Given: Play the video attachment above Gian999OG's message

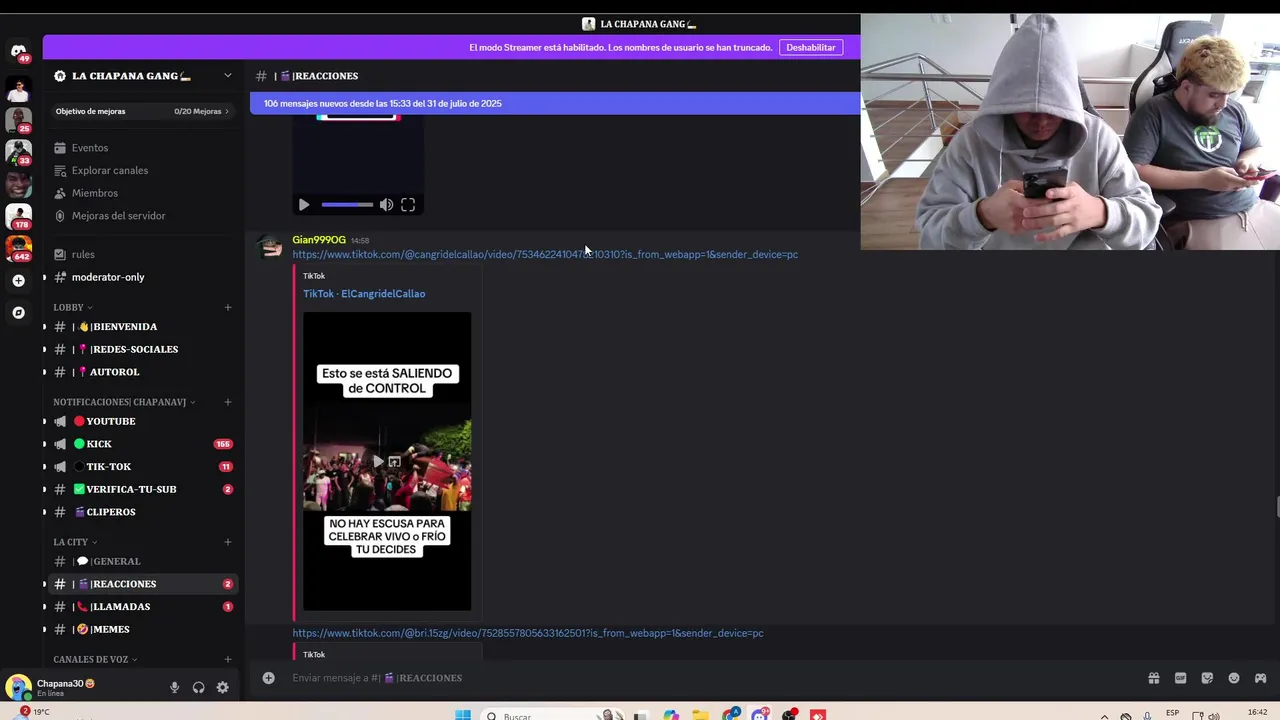Looking at the screenshot, I should (x=304, y=205).
